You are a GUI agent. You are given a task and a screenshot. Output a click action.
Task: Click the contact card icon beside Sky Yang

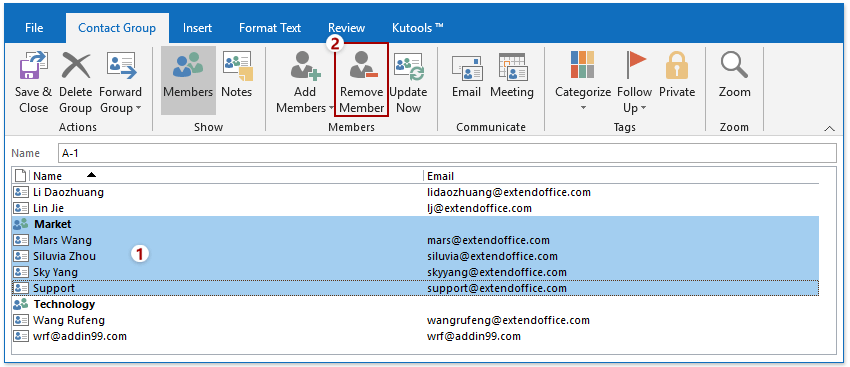point(21,272)
